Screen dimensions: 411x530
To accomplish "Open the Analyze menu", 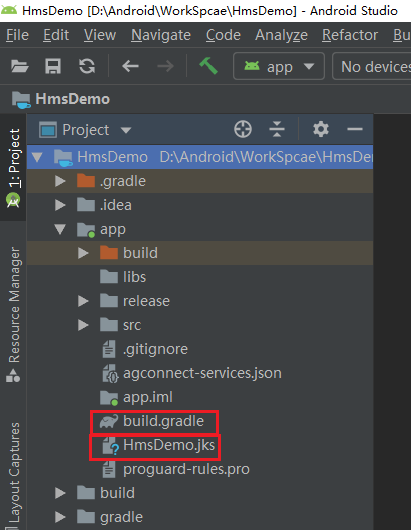I will [x=281, y=35].
